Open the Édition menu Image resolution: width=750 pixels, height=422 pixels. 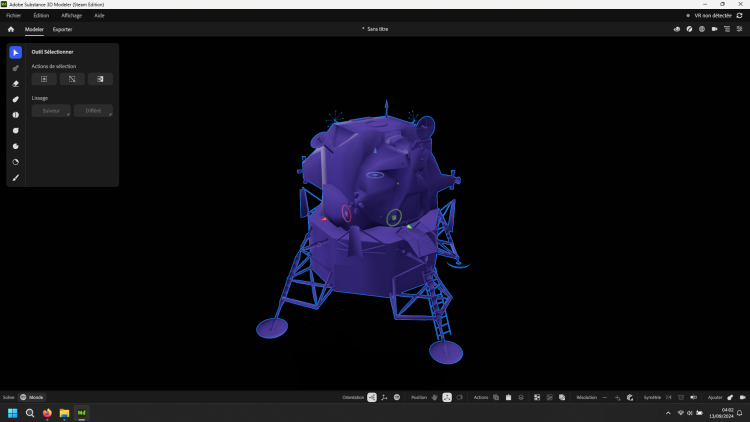(41, 16)
